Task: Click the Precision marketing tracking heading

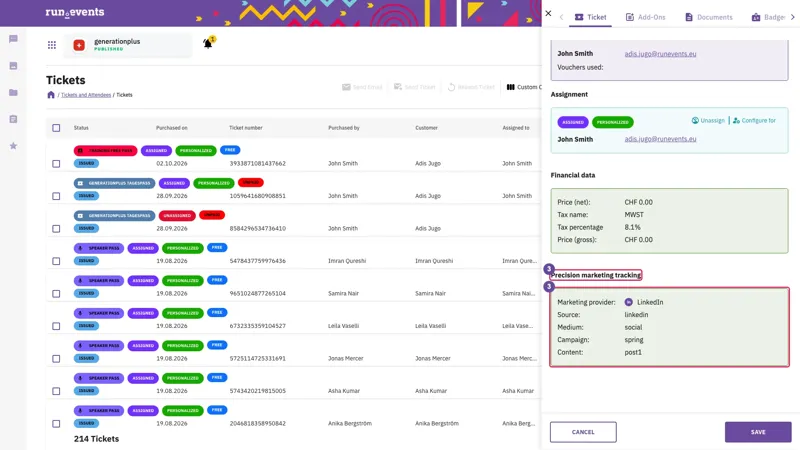Action: [x=596, y=275]
